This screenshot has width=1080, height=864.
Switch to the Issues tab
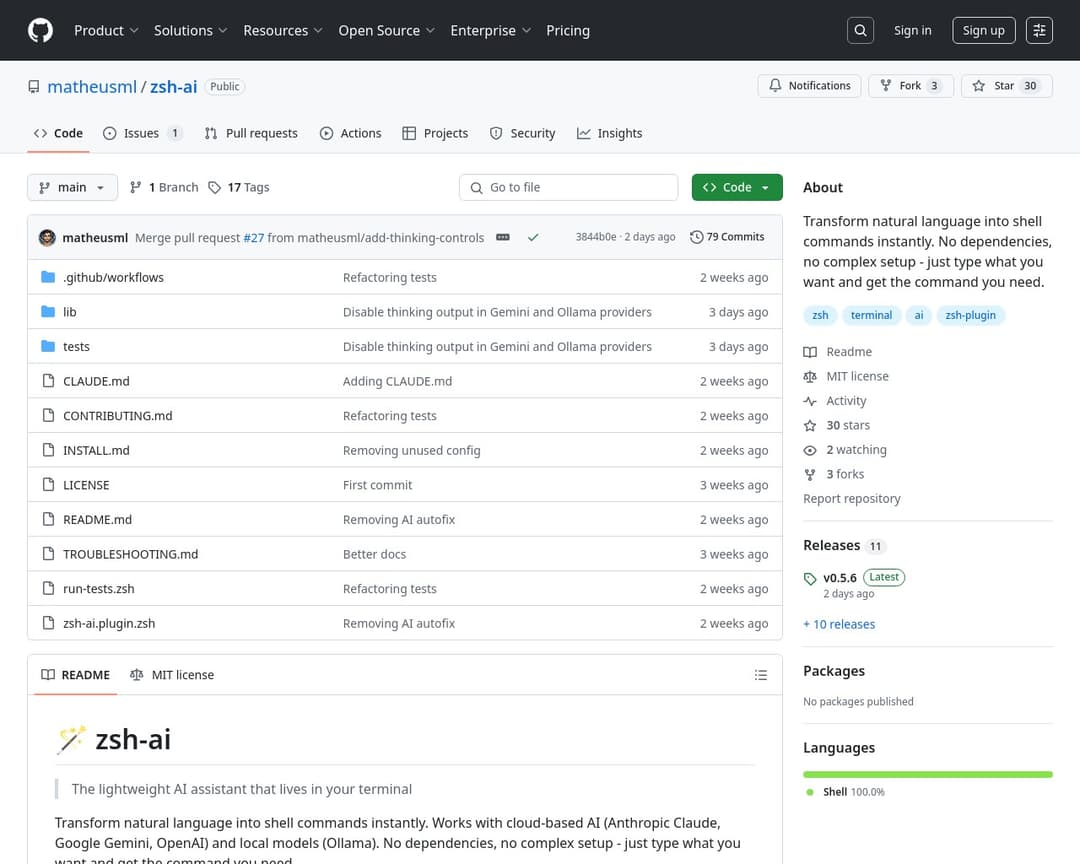143,134
